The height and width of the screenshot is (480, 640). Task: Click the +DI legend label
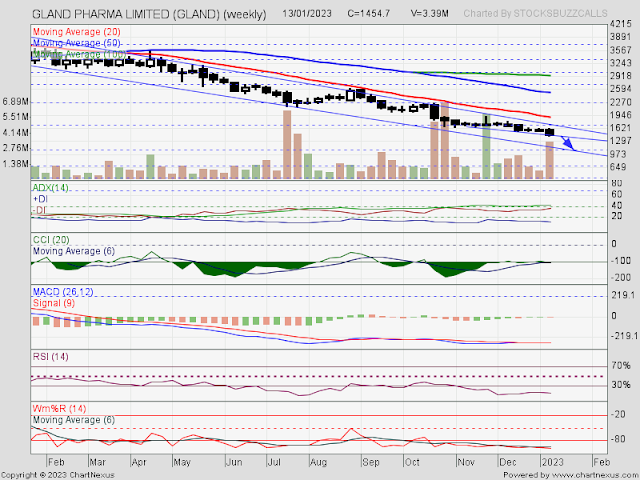point(40,199)
